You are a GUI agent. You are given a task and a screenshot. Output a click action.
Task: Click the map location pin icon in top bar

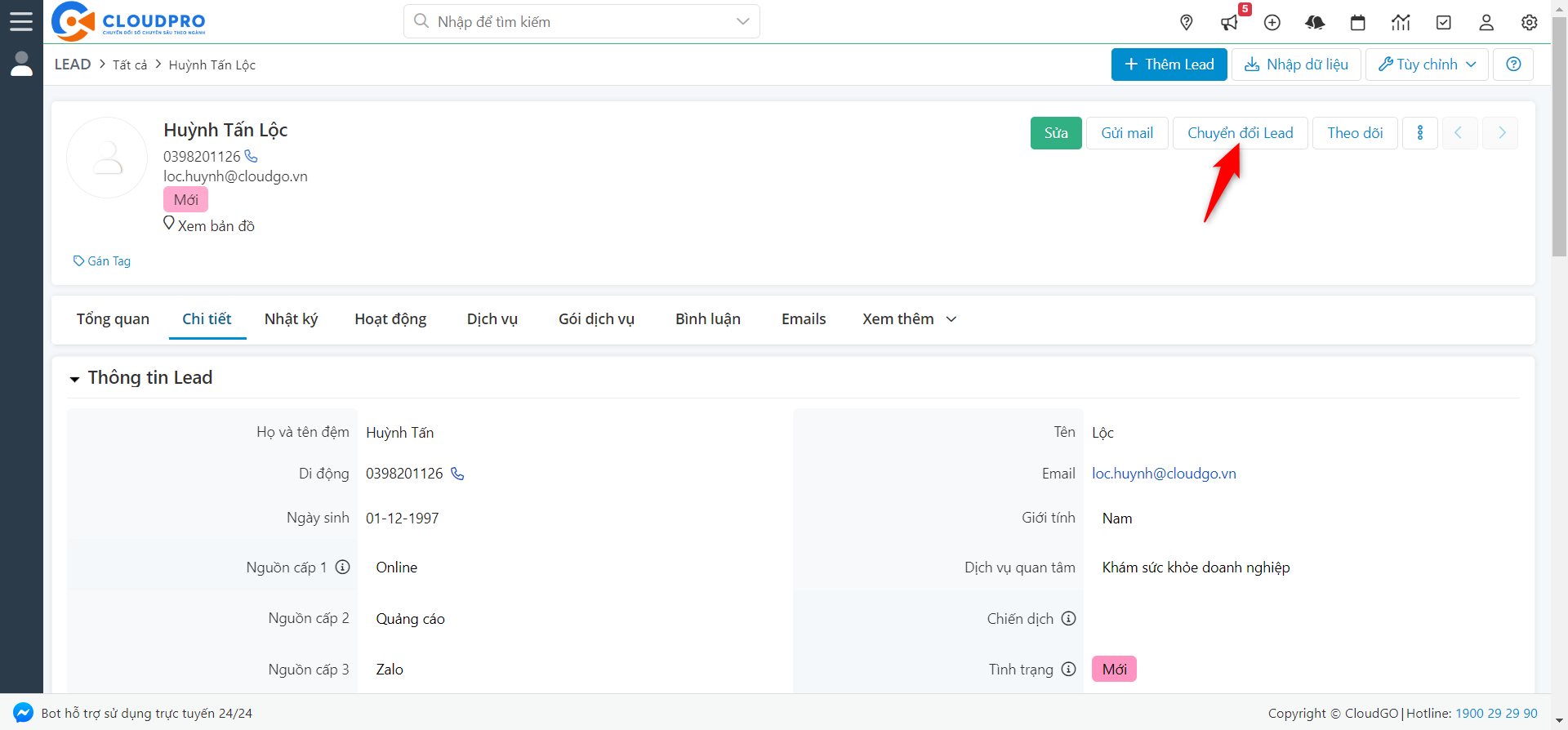coord(1187,22)
